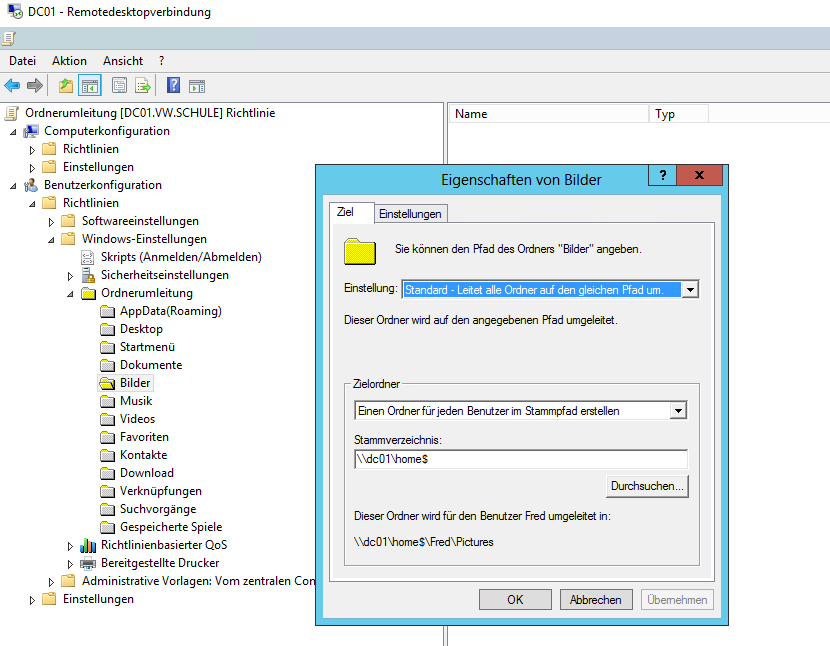Click the Abbrechen button
This screenshot has width=830, height=646.
tap(596, 600)
